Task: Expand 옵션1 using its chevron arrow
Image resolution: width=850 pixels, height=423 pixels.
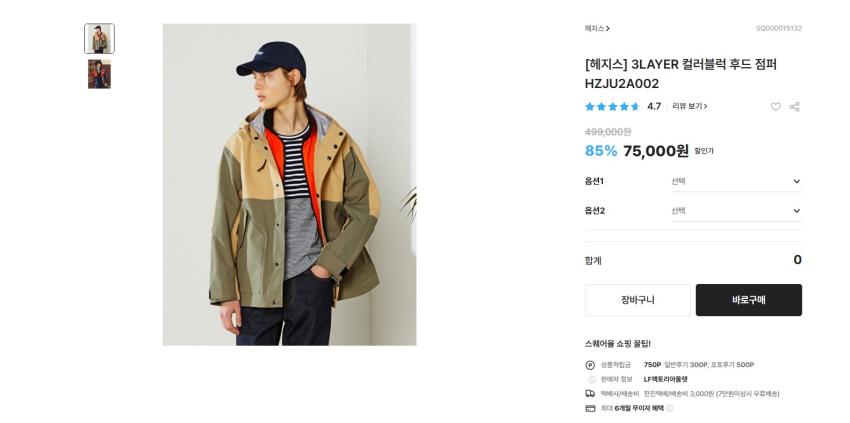Action: click(x=796, y=181)
